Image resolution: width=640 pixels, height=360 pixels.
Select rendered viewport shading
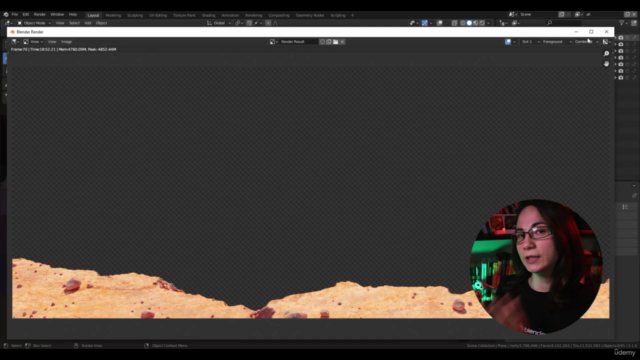click(x=482, y=23)
